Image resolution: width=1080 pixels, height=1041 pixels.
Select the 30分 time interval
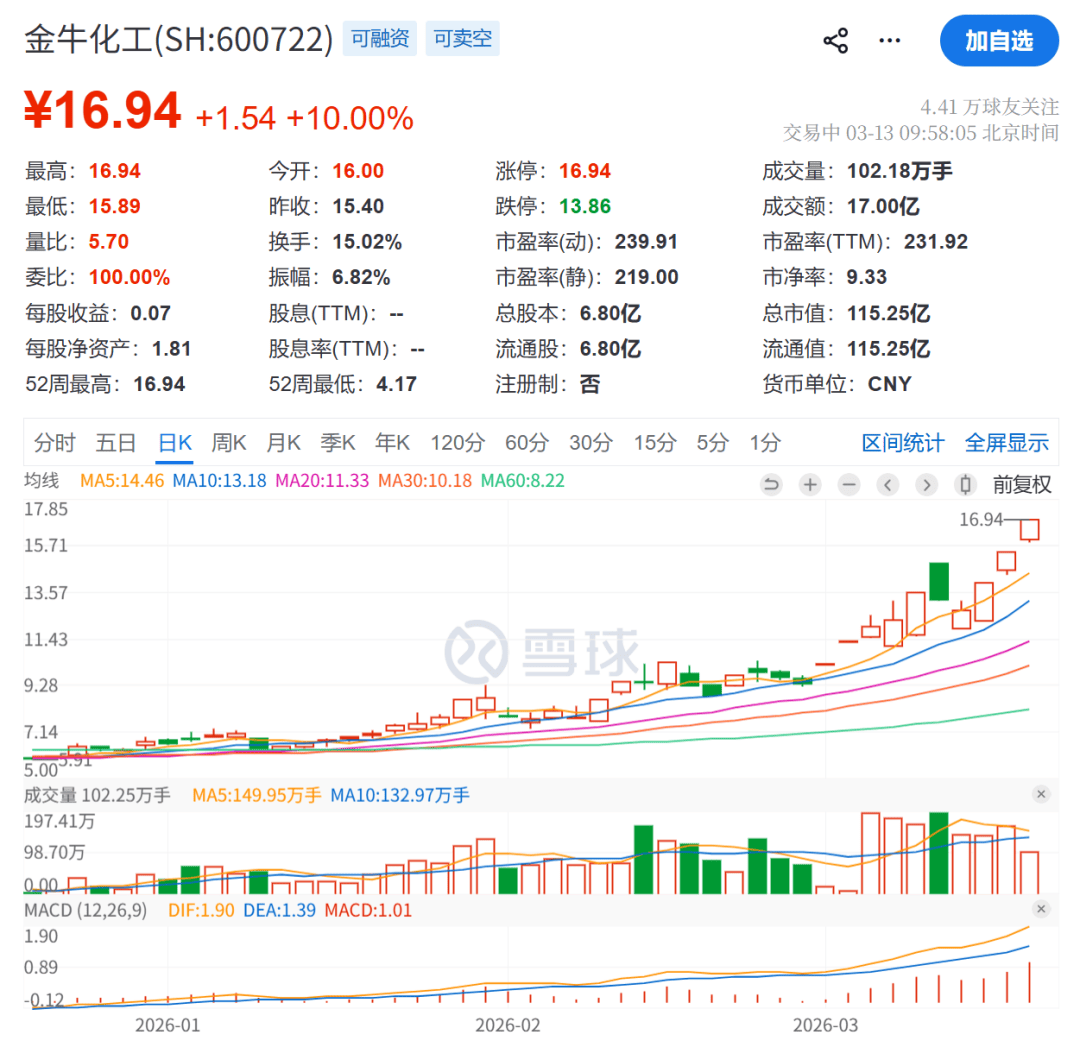[x=591, y=442]
